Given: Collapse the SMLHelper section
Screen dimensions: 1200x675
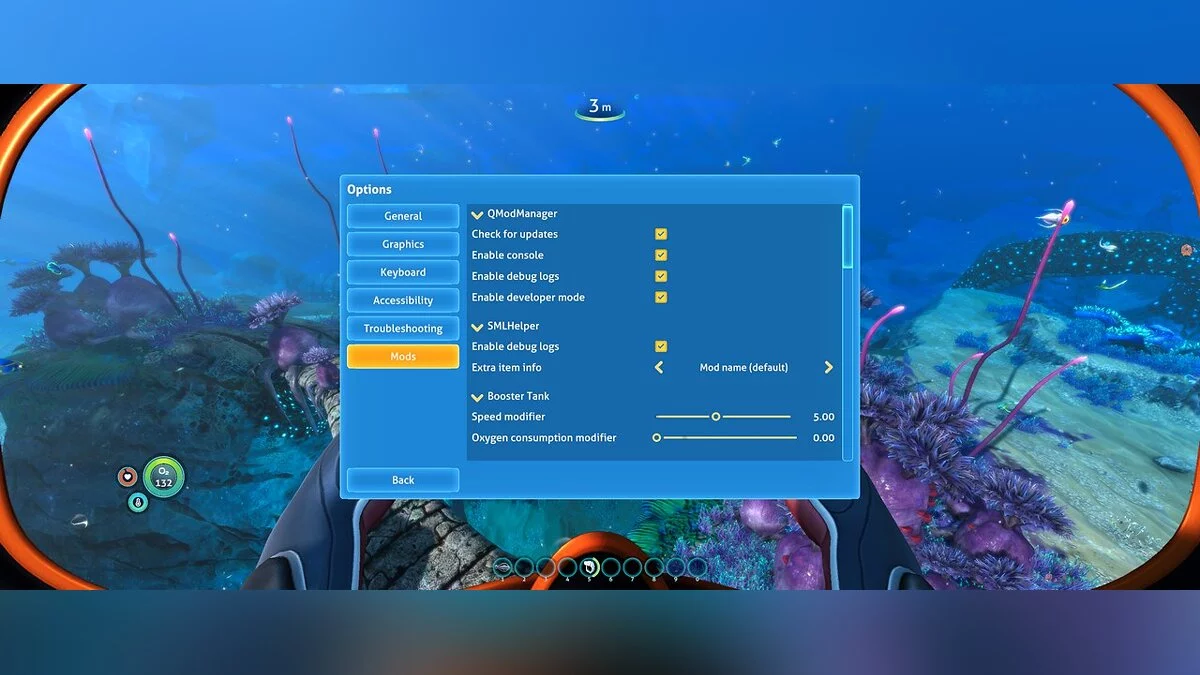Looking at the screenshot, I should 478,325.
